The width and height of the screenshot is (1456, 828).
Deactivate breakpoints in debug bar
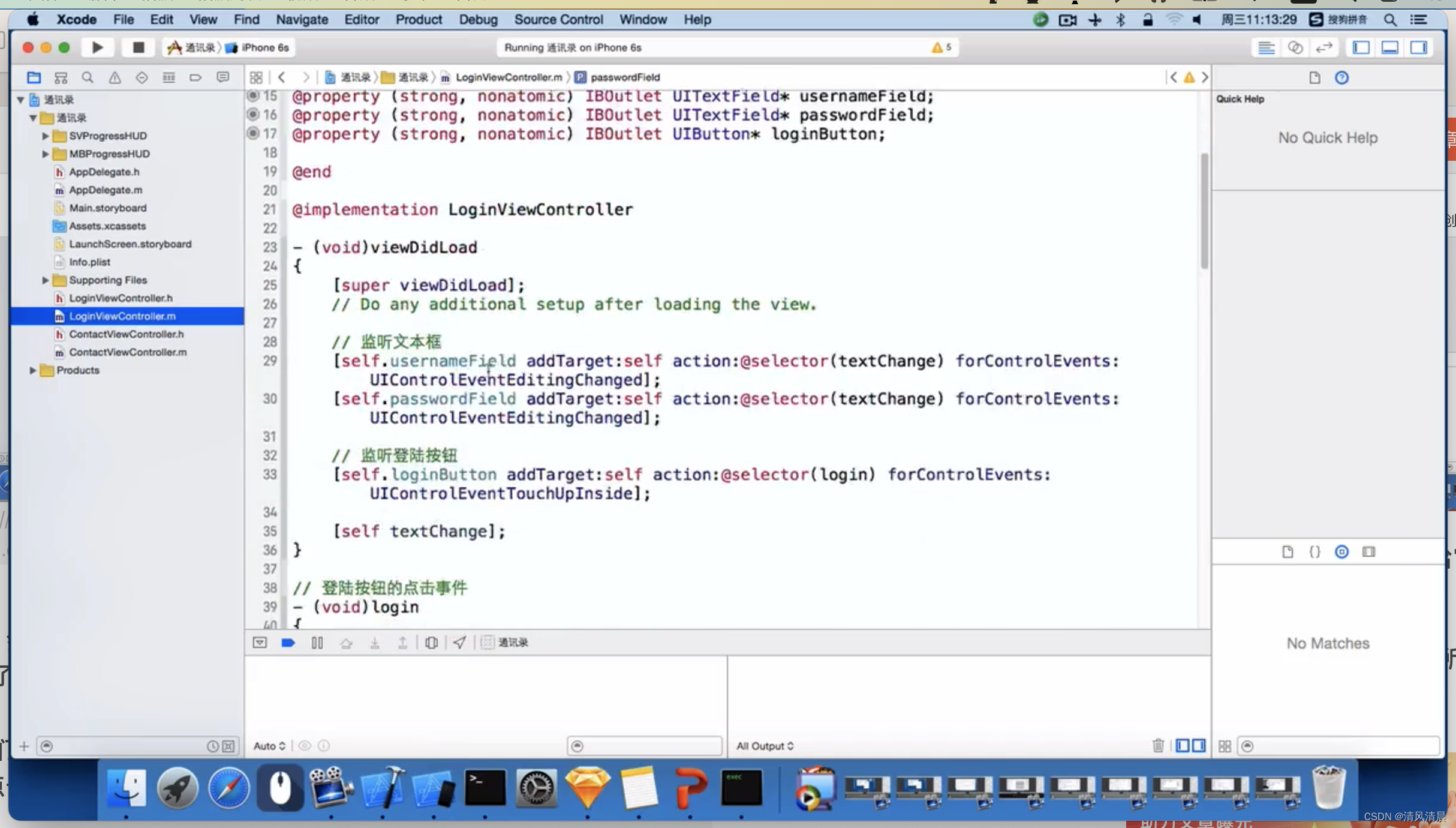coord(288,643)
